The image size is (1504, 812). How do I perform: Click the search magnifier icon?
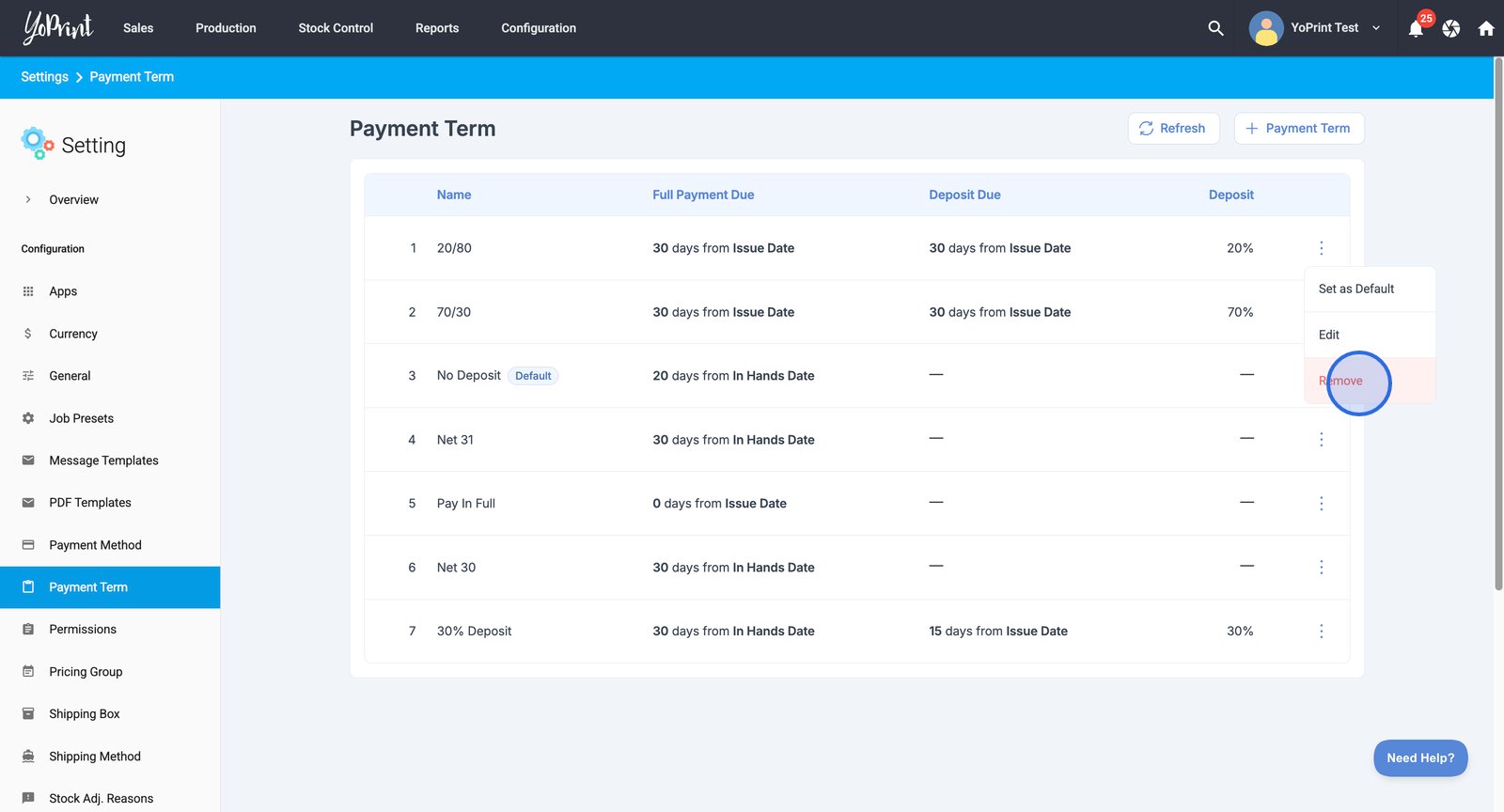pos(1215,28)
